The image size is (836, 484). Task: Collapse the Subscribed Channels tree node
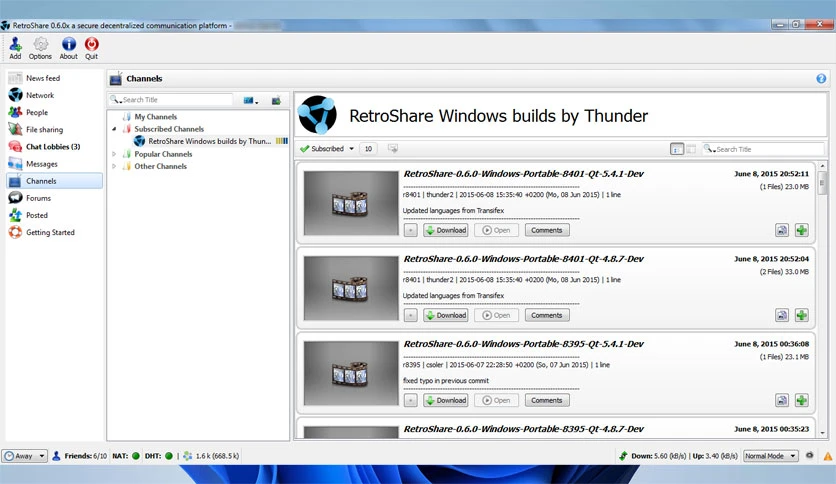114,129
